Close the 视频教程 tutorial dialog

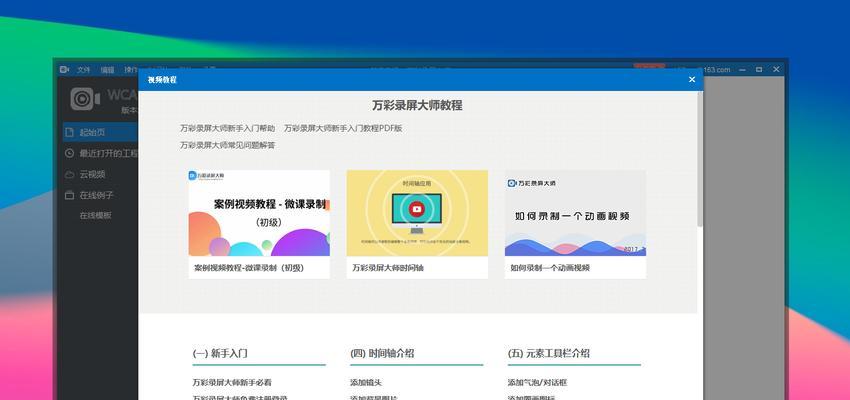(x=692, y=80)
